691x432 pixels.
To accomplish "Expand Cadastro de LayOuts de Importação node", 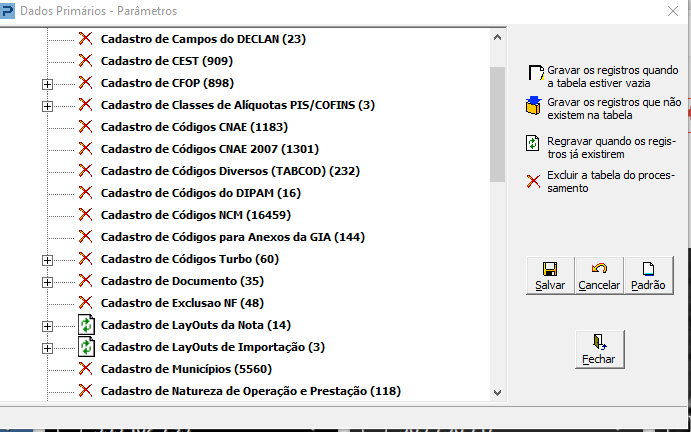I will click(47, 349).
